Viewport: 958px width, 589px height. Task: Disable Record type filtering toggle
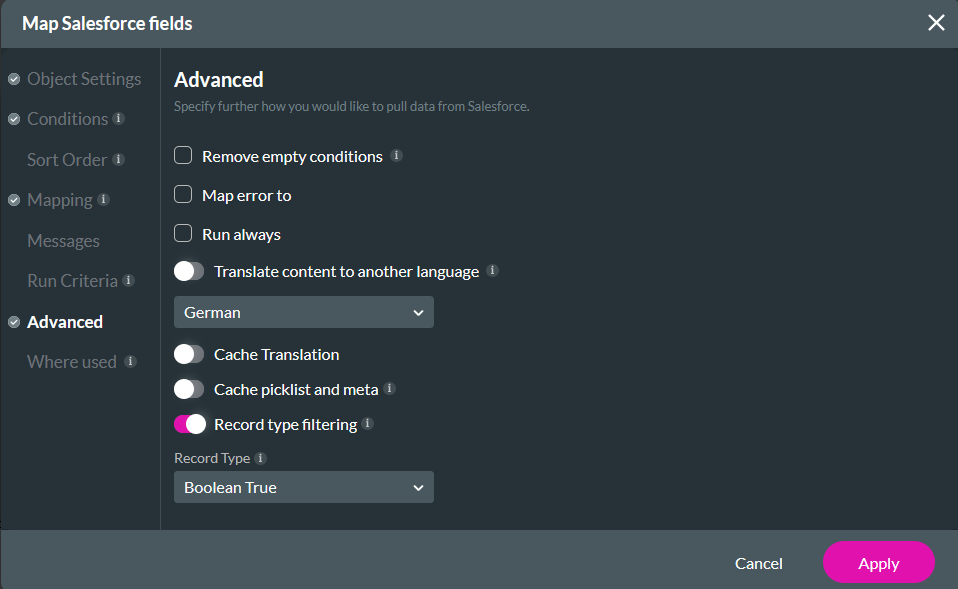[x=190, y=423]
